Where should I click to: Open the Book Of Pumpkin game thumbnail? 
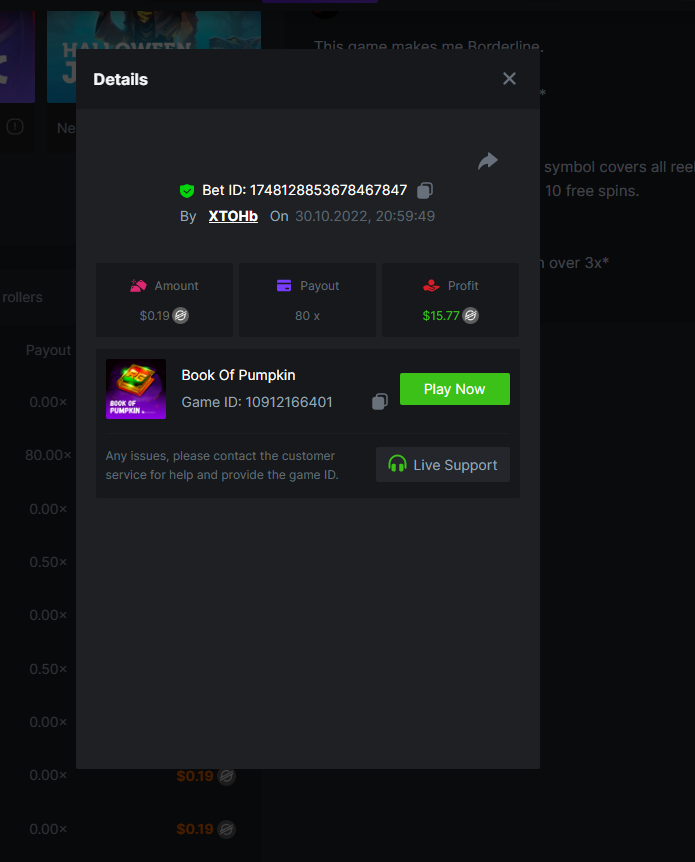136,389
